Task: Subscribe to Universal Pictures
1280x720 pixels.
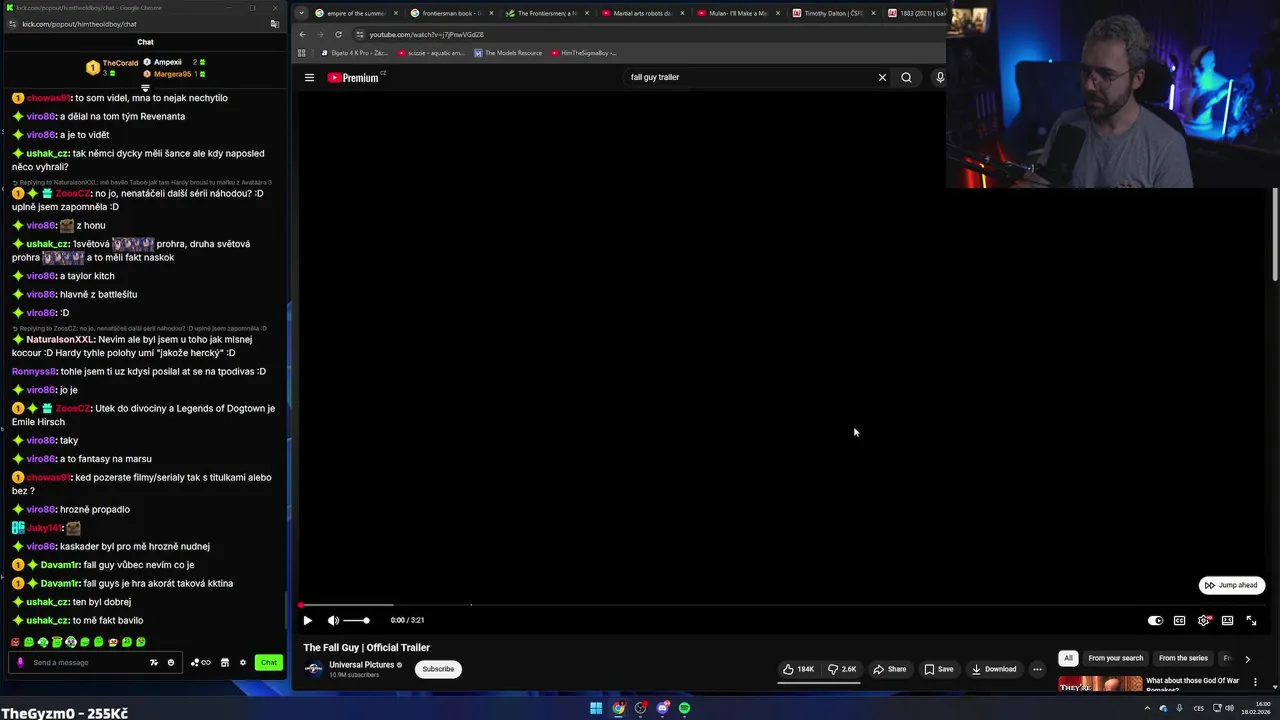Action: point(438,669)
